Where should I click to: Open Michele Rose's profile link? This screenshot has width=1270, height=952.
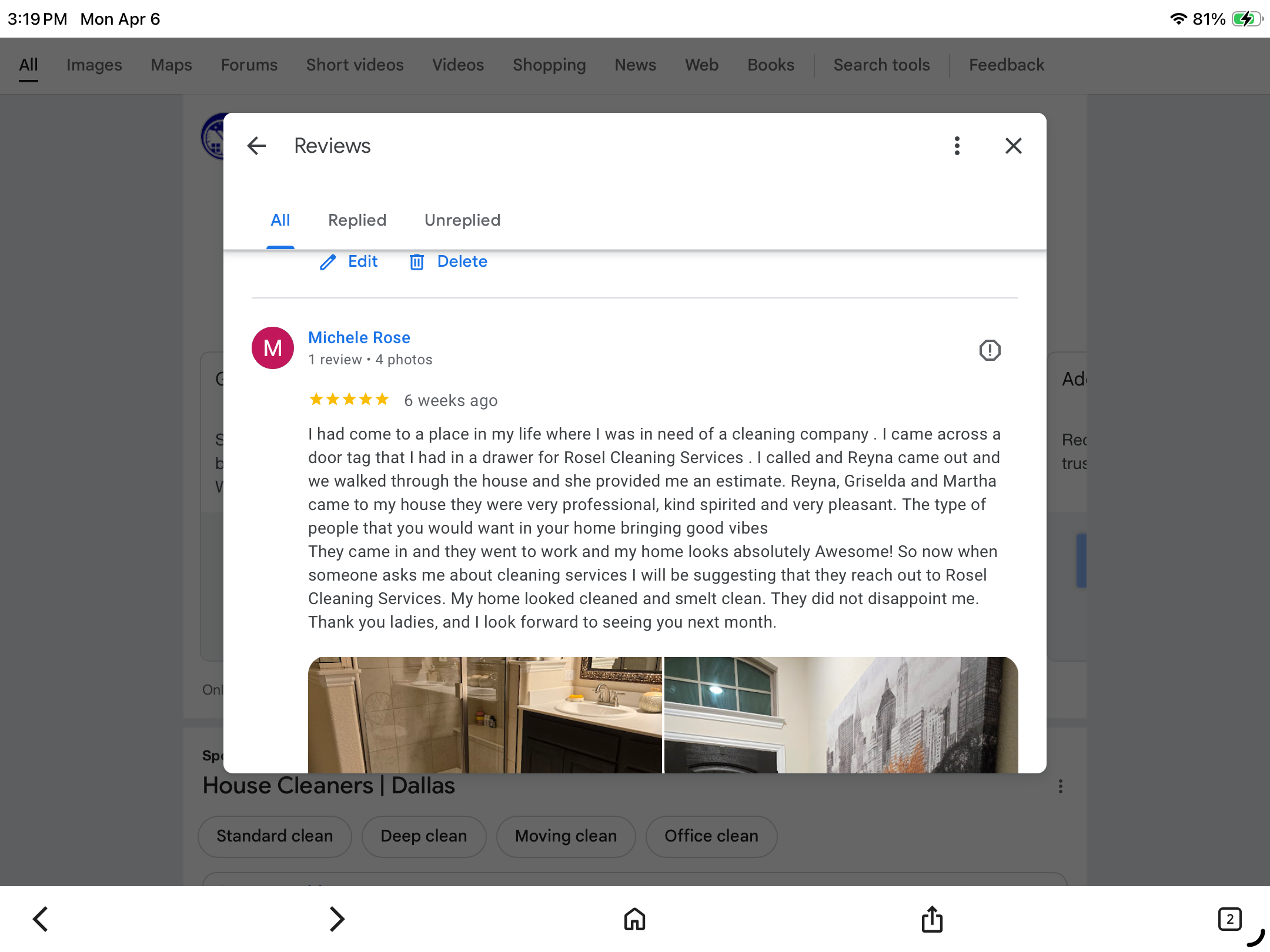[359, 337]
